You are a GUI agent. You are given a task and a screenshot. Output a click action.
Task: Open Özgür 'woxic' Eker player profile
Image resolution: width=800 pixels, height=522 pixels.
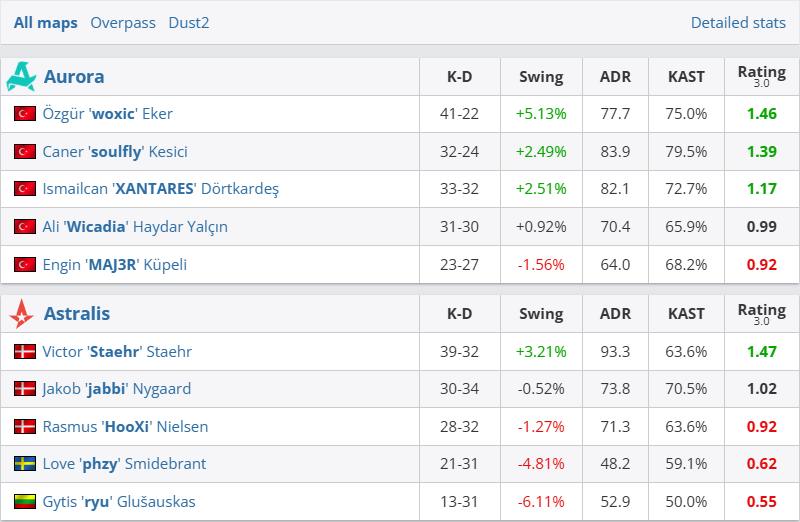[x=108, y=114]
